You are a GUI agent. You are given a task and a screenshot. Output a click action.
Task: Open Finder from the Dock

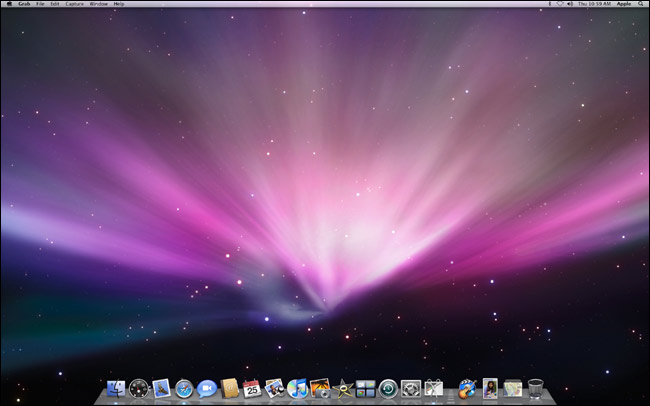116,389
